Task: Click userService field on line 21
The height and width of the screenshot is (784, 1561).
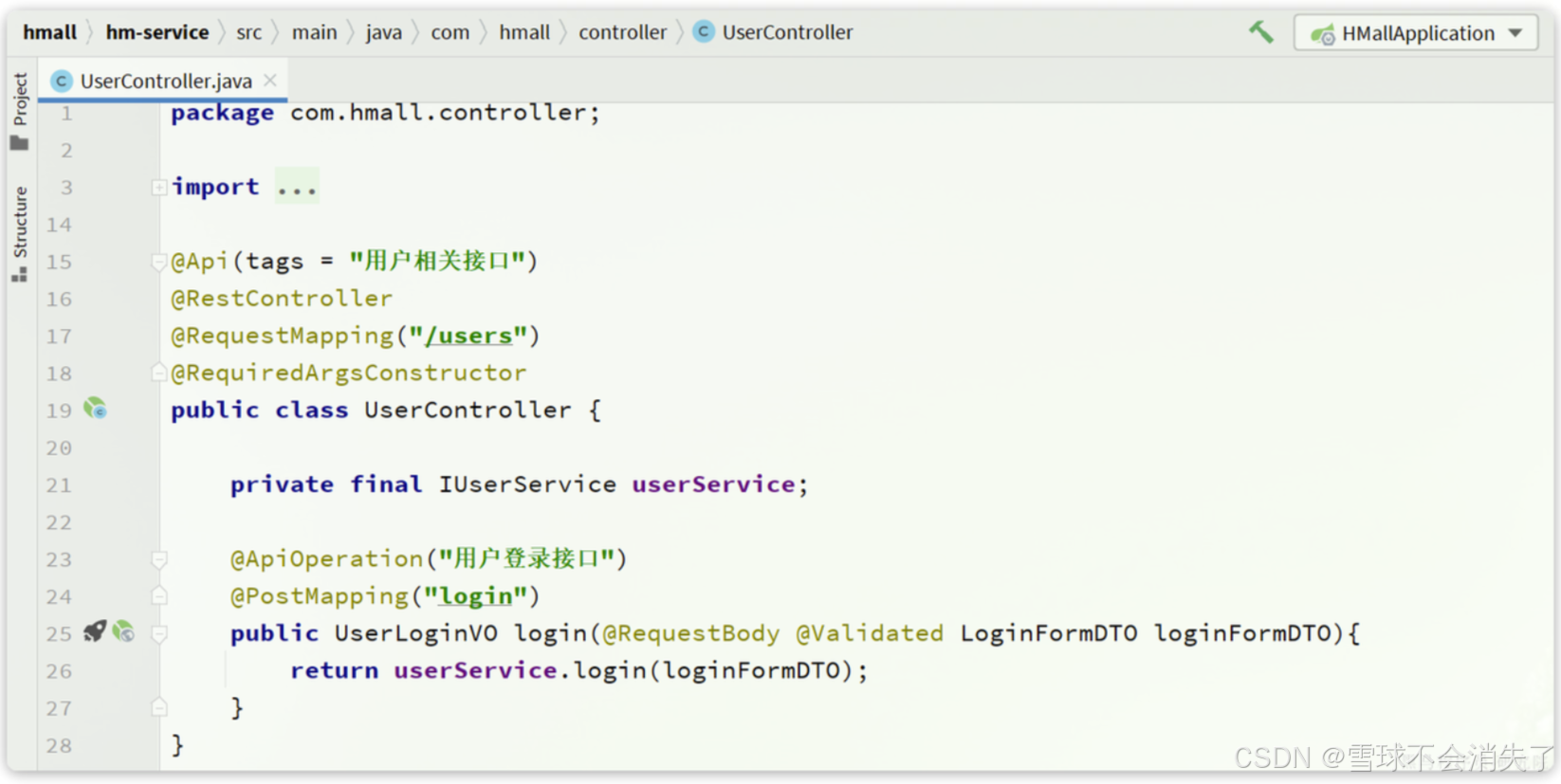Action: pos(713,484)
